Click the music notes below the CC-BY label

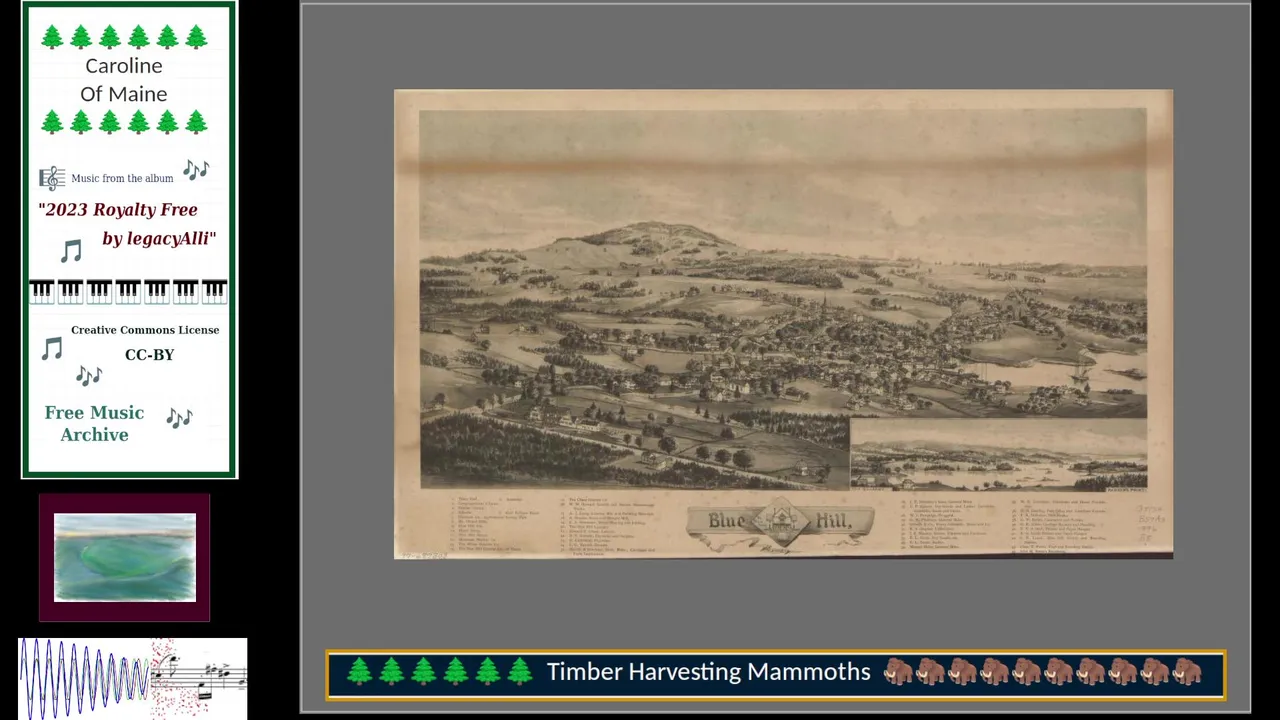[89, 375]
